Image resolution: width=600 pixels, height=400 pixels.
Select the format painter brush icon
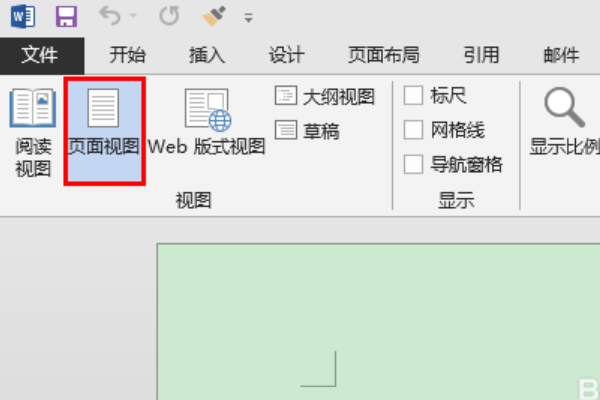click(214, 16)
